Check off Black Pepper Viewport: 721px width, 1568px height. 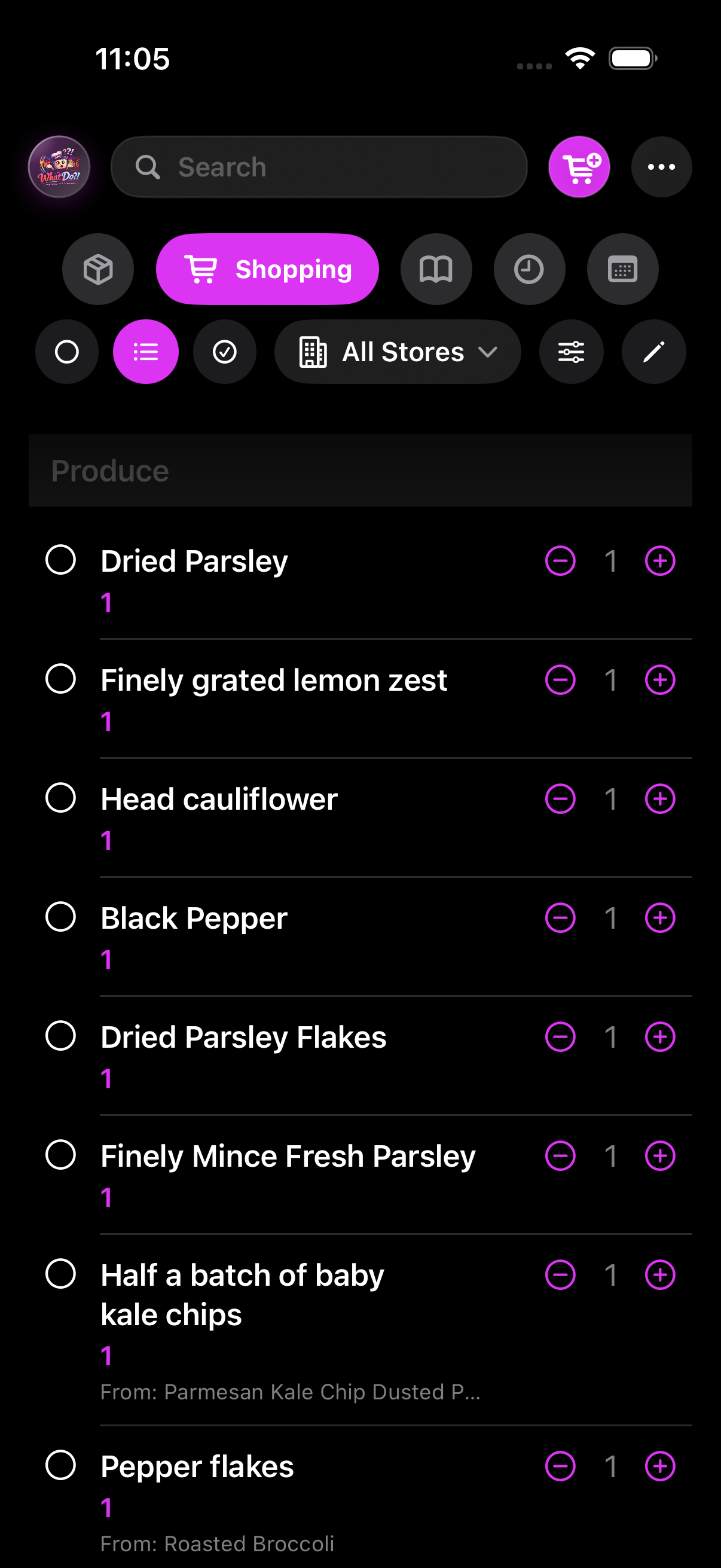pyautogui.click(x=60, y=917)
